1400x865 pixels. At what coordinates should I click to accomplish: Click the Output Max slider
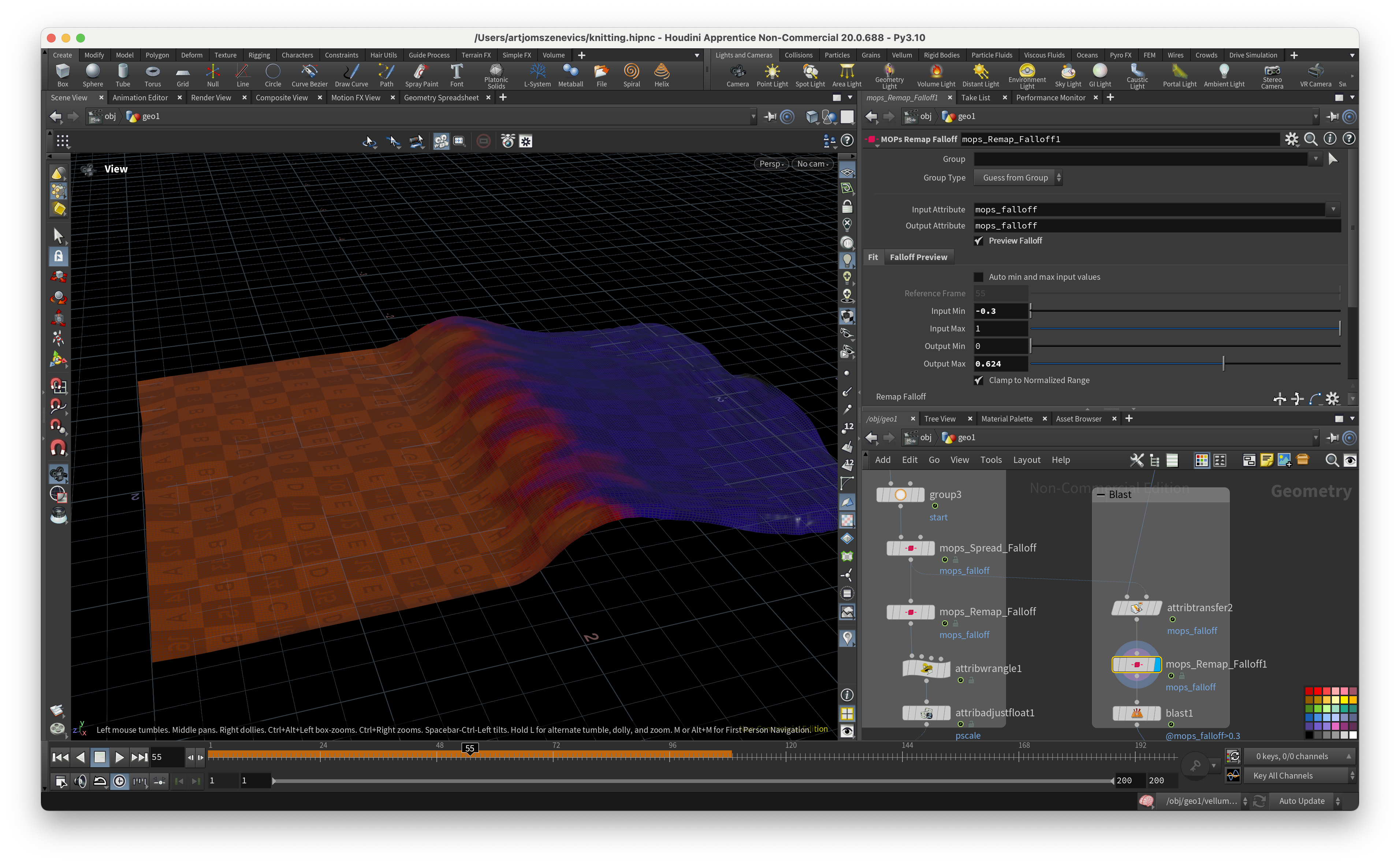[1223, 364]
